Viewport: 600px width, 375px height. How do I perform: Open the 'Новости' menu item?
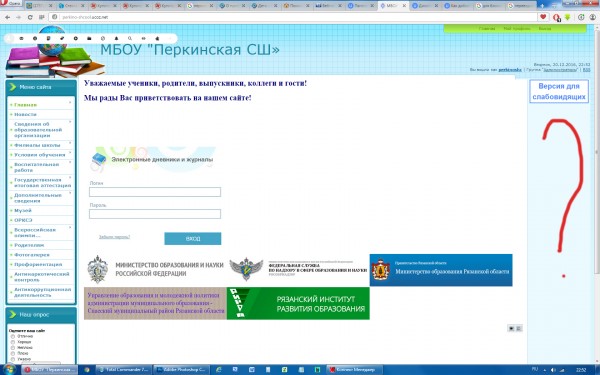(25, 114)
